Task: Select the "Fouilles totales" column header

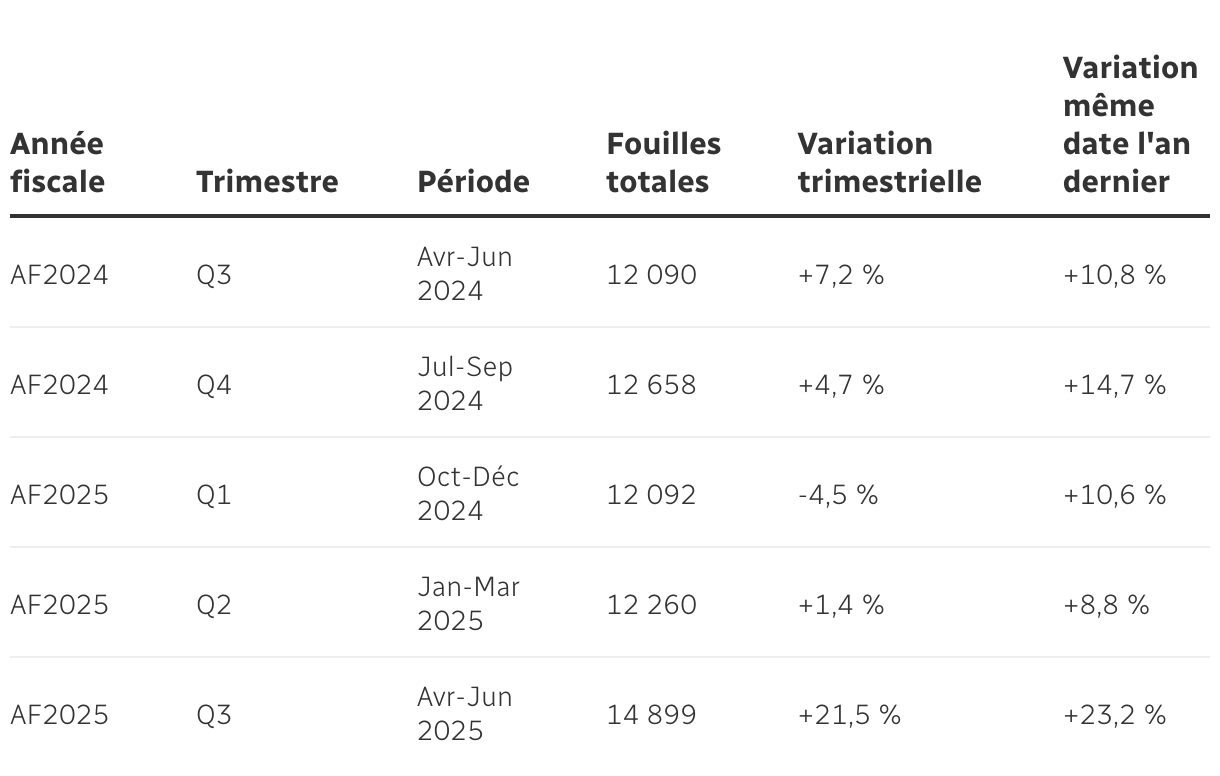Action: [663, 163]
